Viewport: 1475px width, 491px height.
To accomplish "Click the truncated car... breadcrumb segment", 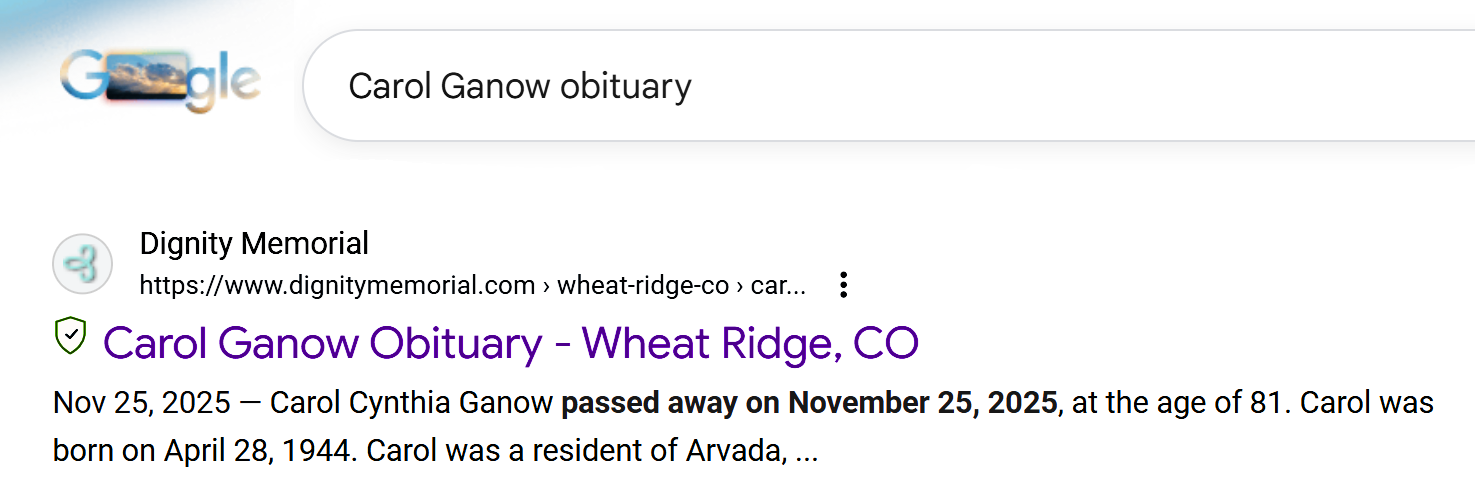I will pos(778,286).
